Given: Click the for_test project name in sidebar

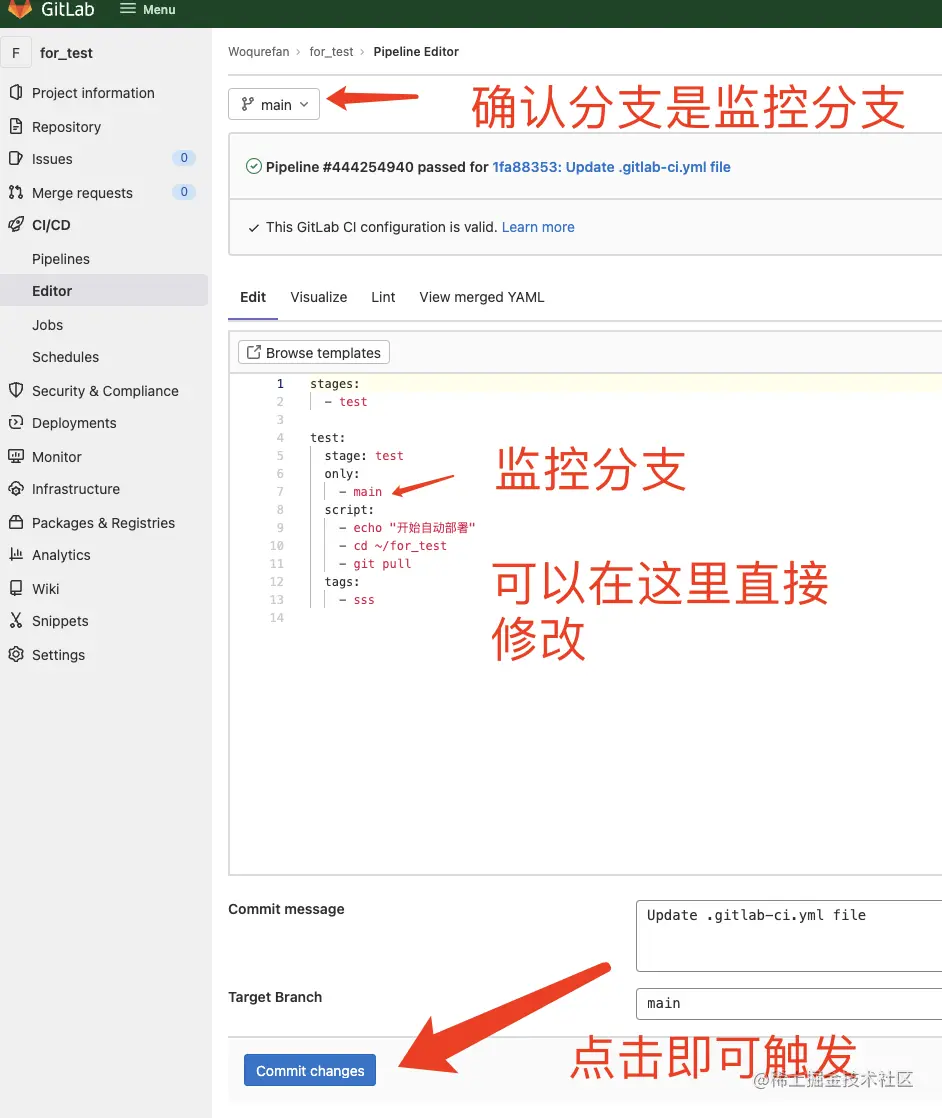Looking at the screenshot, I should pos(66,53).
